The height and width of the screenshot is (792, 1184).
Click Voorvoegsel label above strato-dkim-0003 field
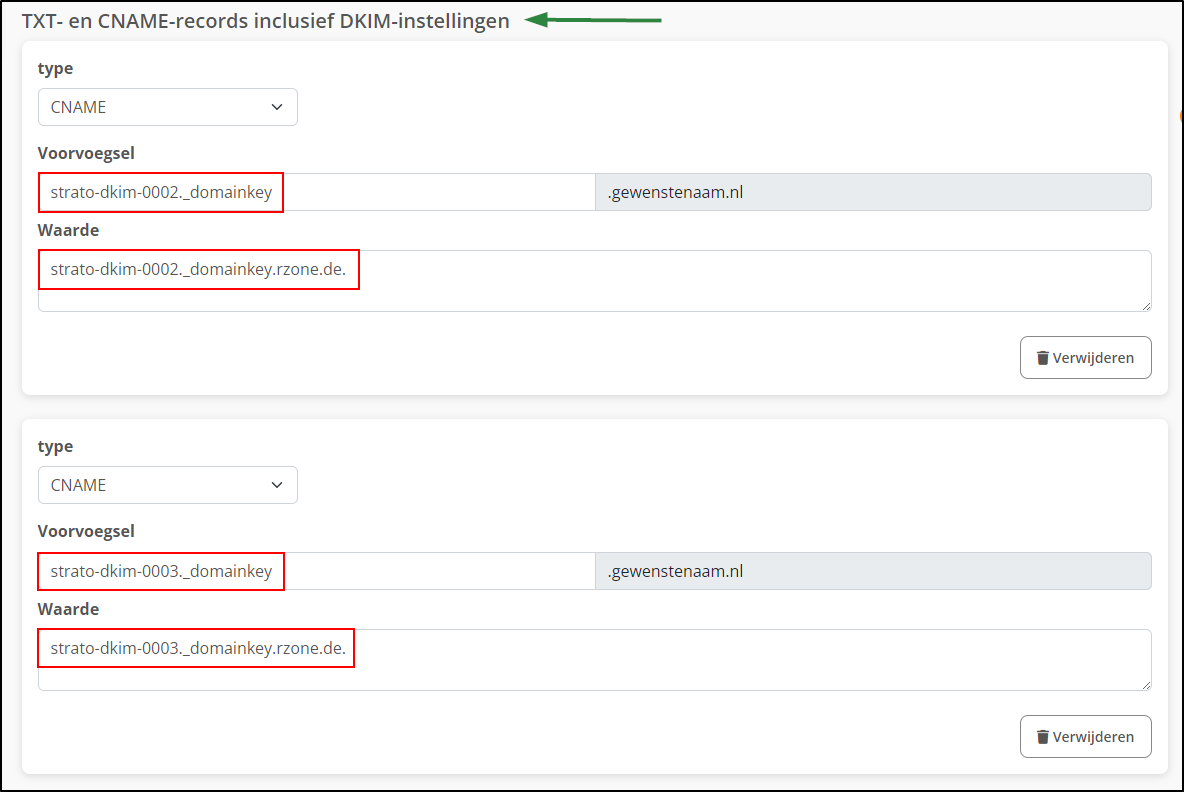pos(86,531)
